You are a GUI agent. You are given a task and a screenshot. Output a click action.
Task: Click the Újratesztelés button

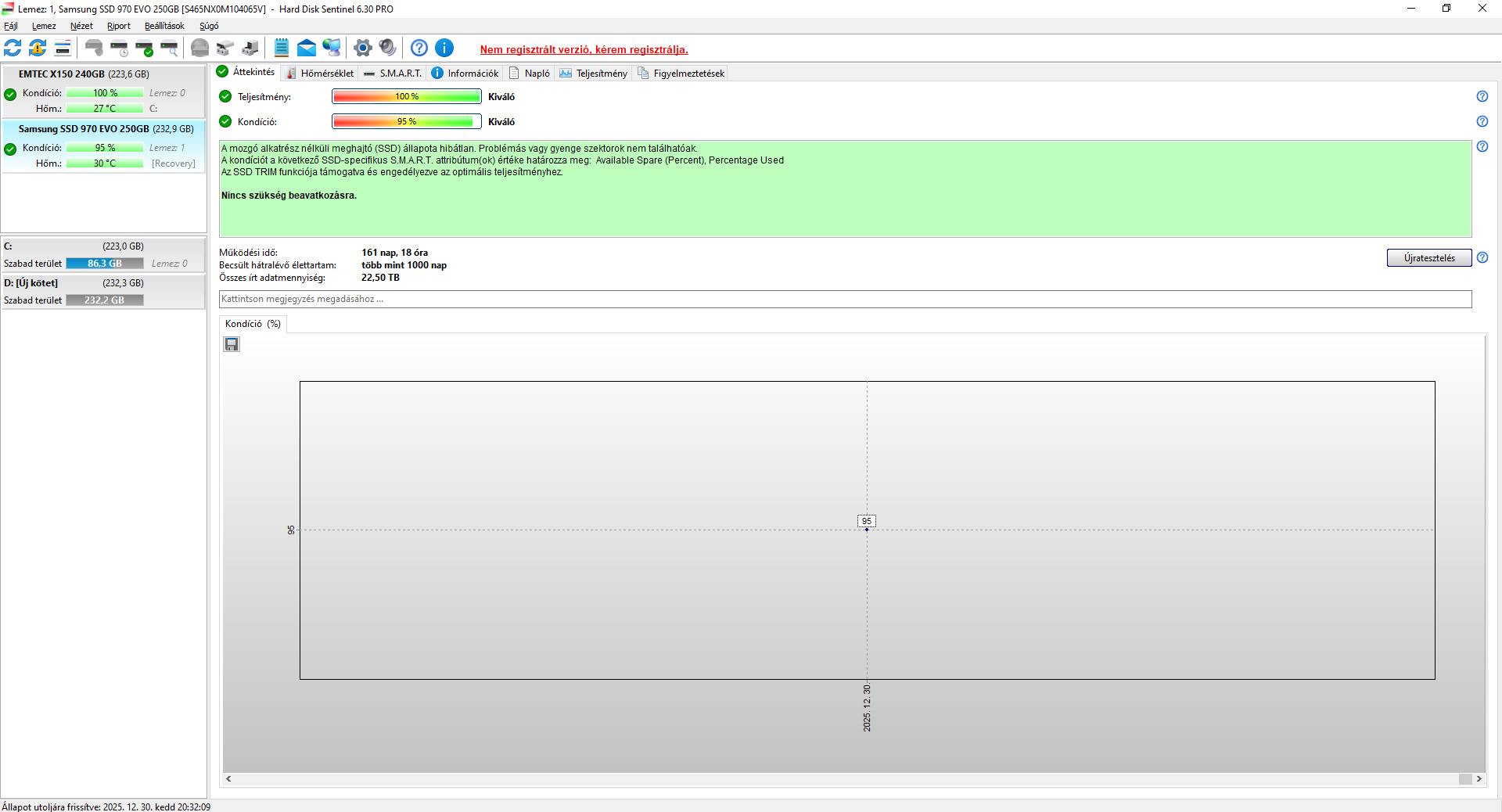(1429, 258)
